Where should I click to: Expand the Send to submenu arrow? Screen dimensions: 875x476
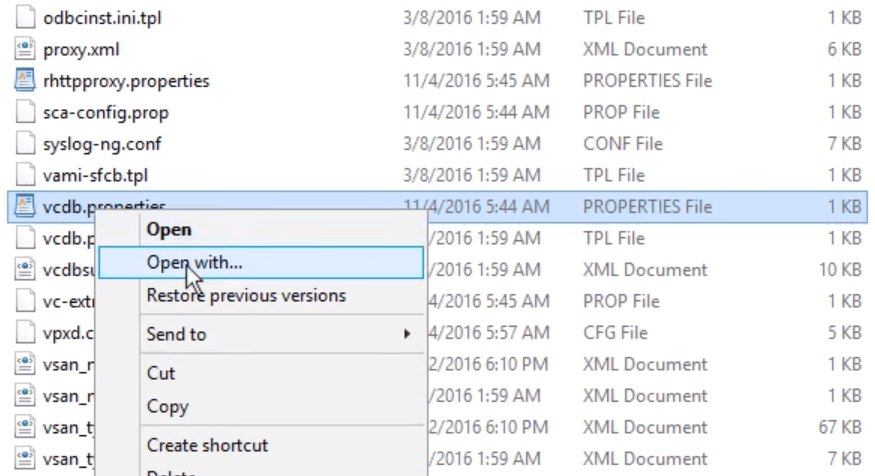pyautogui.click(x=407, y=334)
